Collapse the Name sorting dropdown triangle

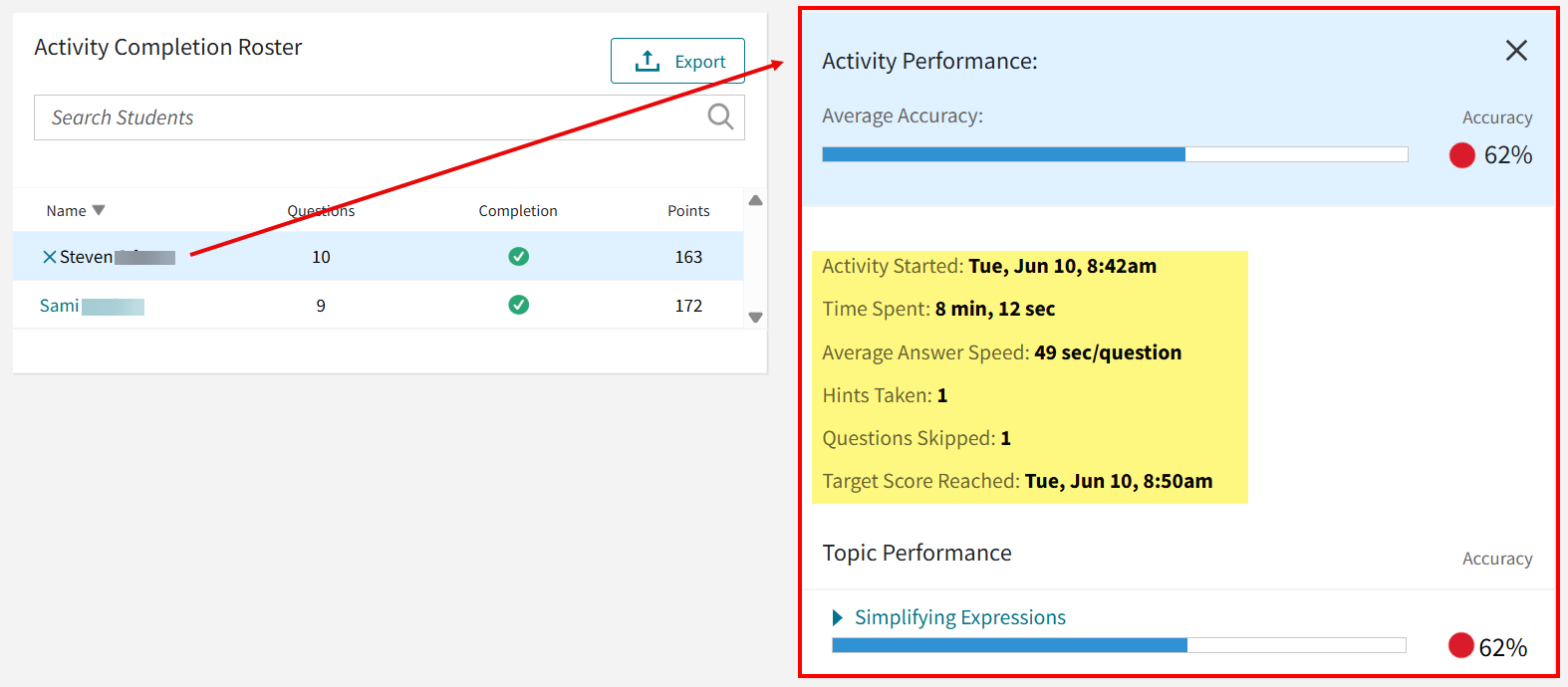click(98, 210)
